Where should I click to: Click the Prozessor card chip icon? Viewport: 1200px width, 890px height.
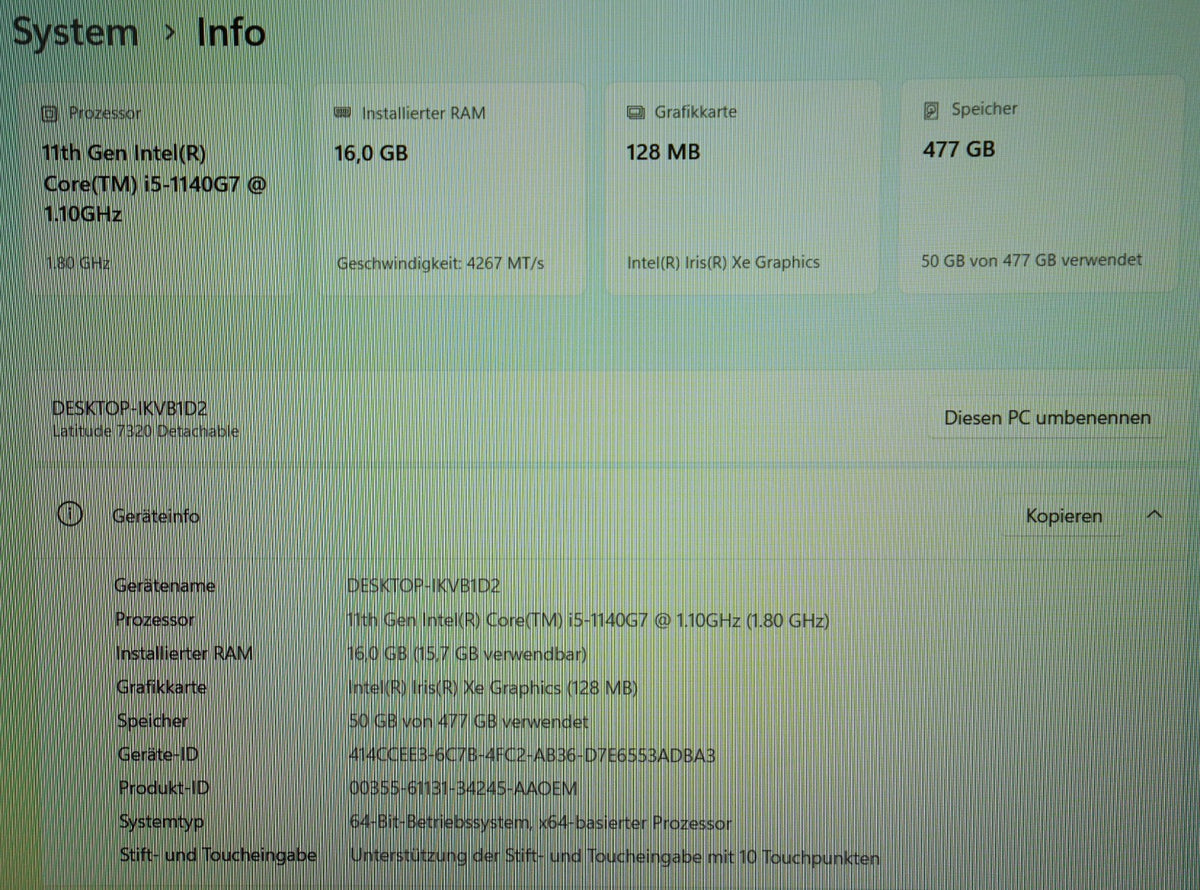click(x=50, y=114)
